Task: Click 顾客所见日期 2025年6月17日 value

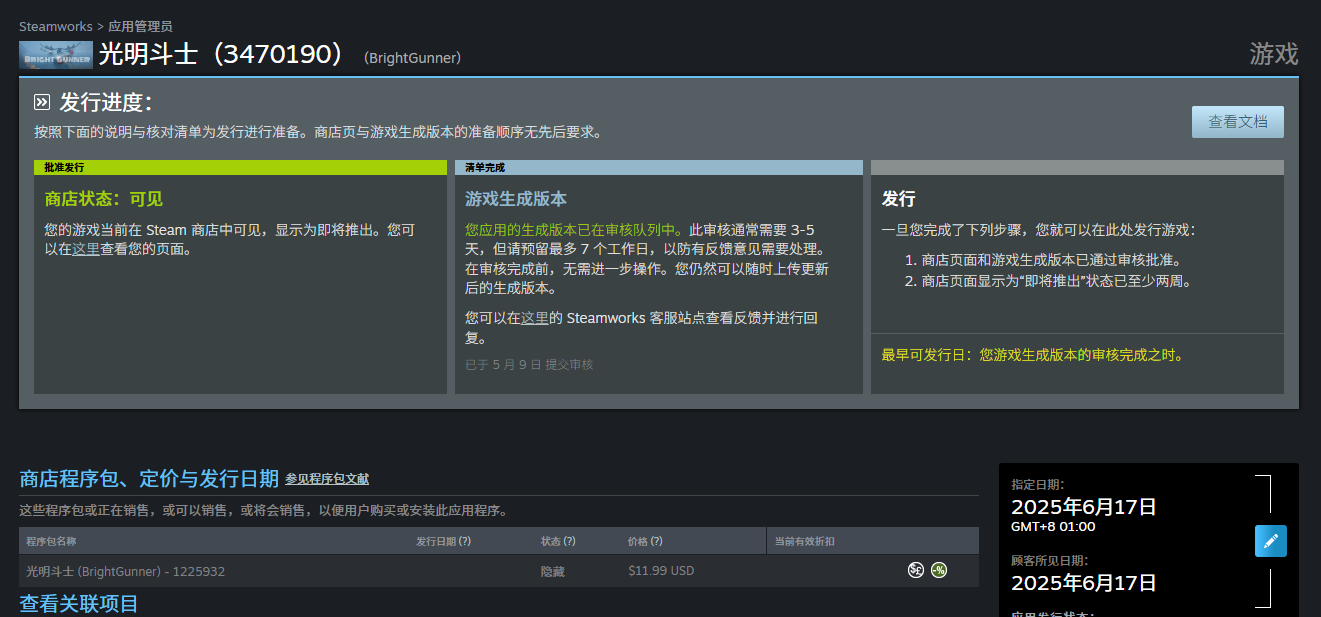Action: point(1084,583)
